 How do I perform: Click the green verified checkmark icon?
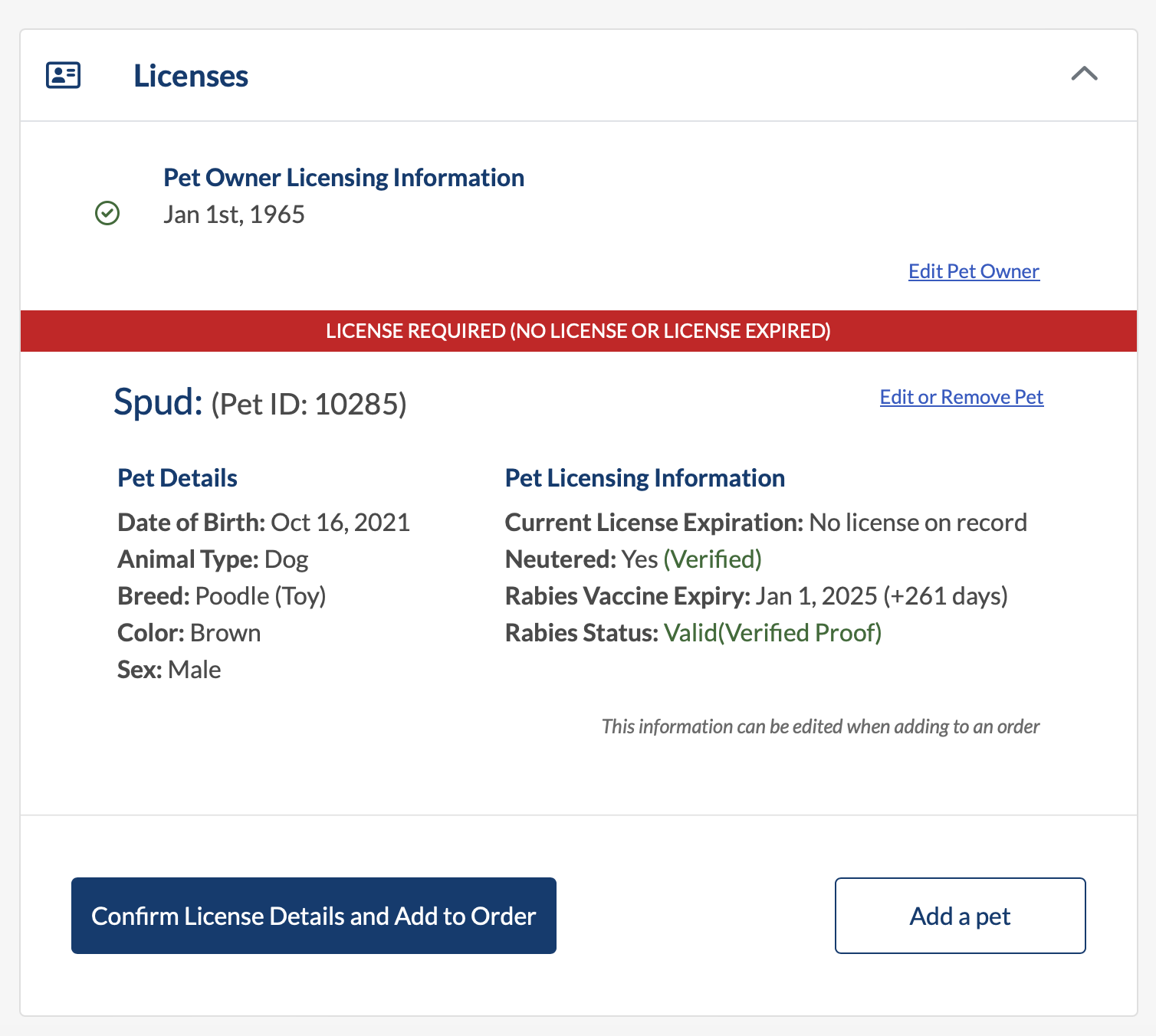(x=107, y=214)
